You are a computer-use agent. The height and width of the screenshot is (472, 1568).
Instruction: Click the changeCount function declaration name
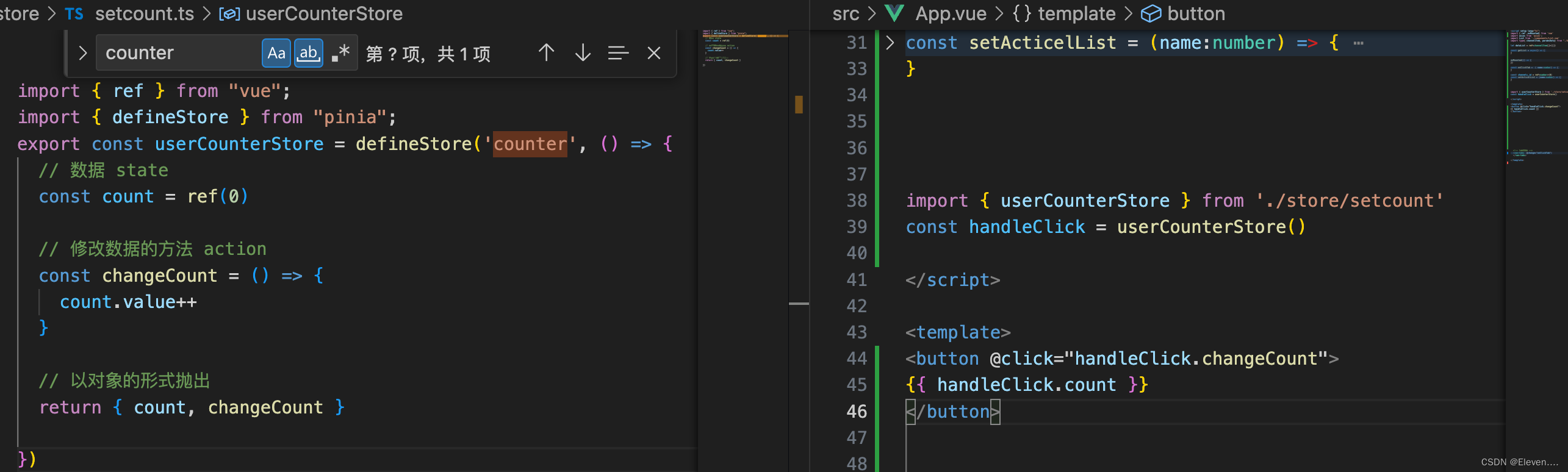pyautogui.click(x=159, y=276)
